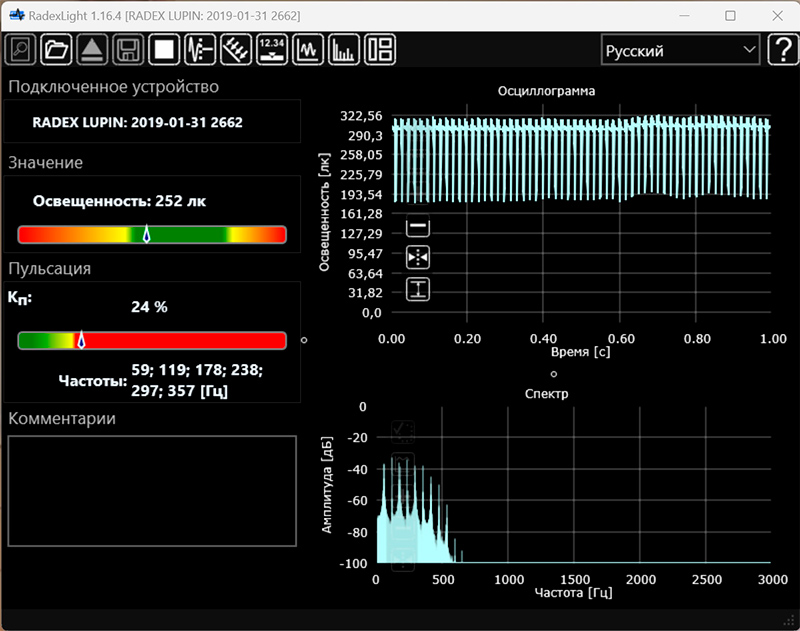Open help with the question mark button
The height and width of the screenshot is (631, 800).
click(781, 50)
